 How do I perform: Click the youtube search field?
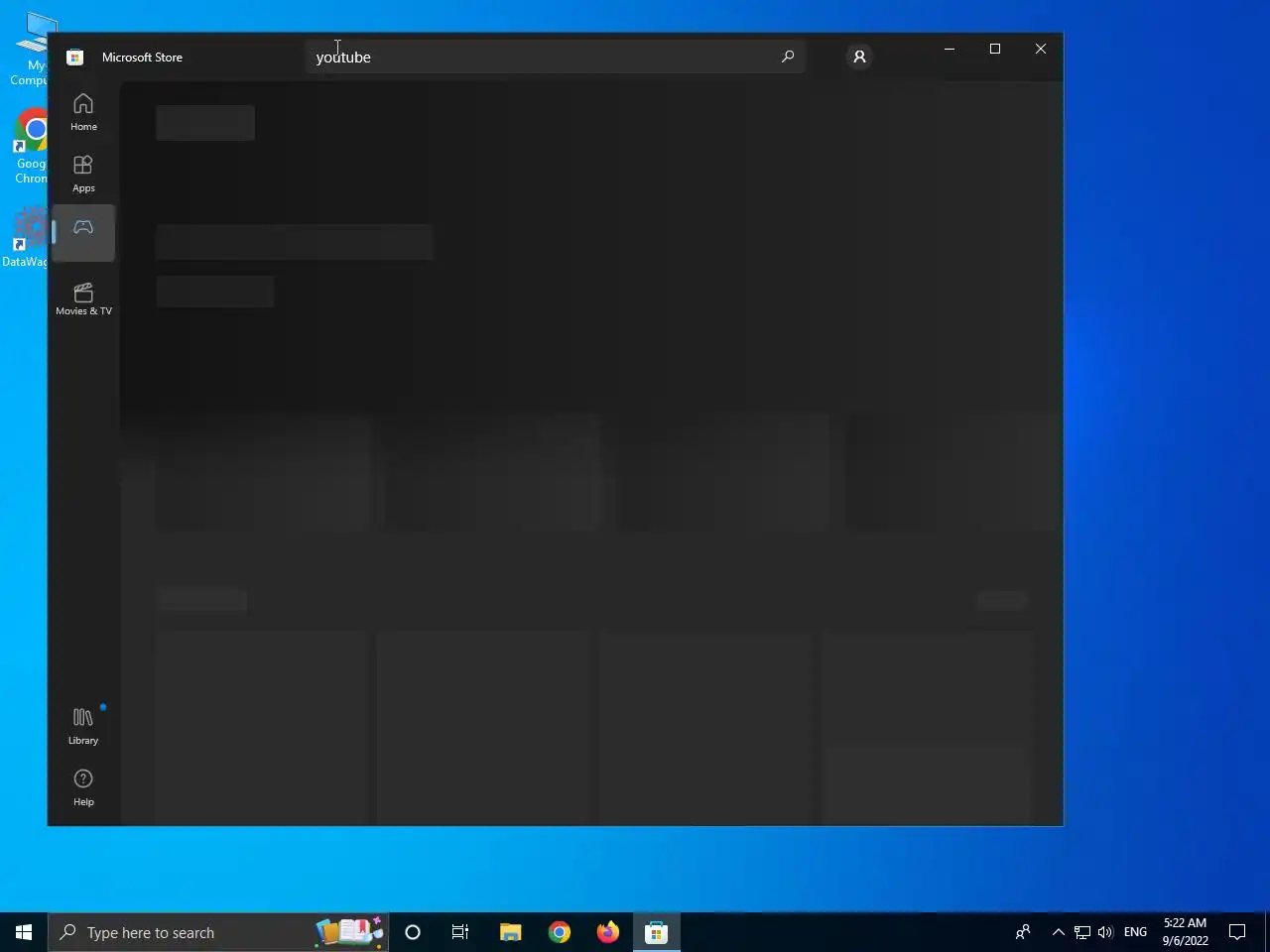click(556, 57)
